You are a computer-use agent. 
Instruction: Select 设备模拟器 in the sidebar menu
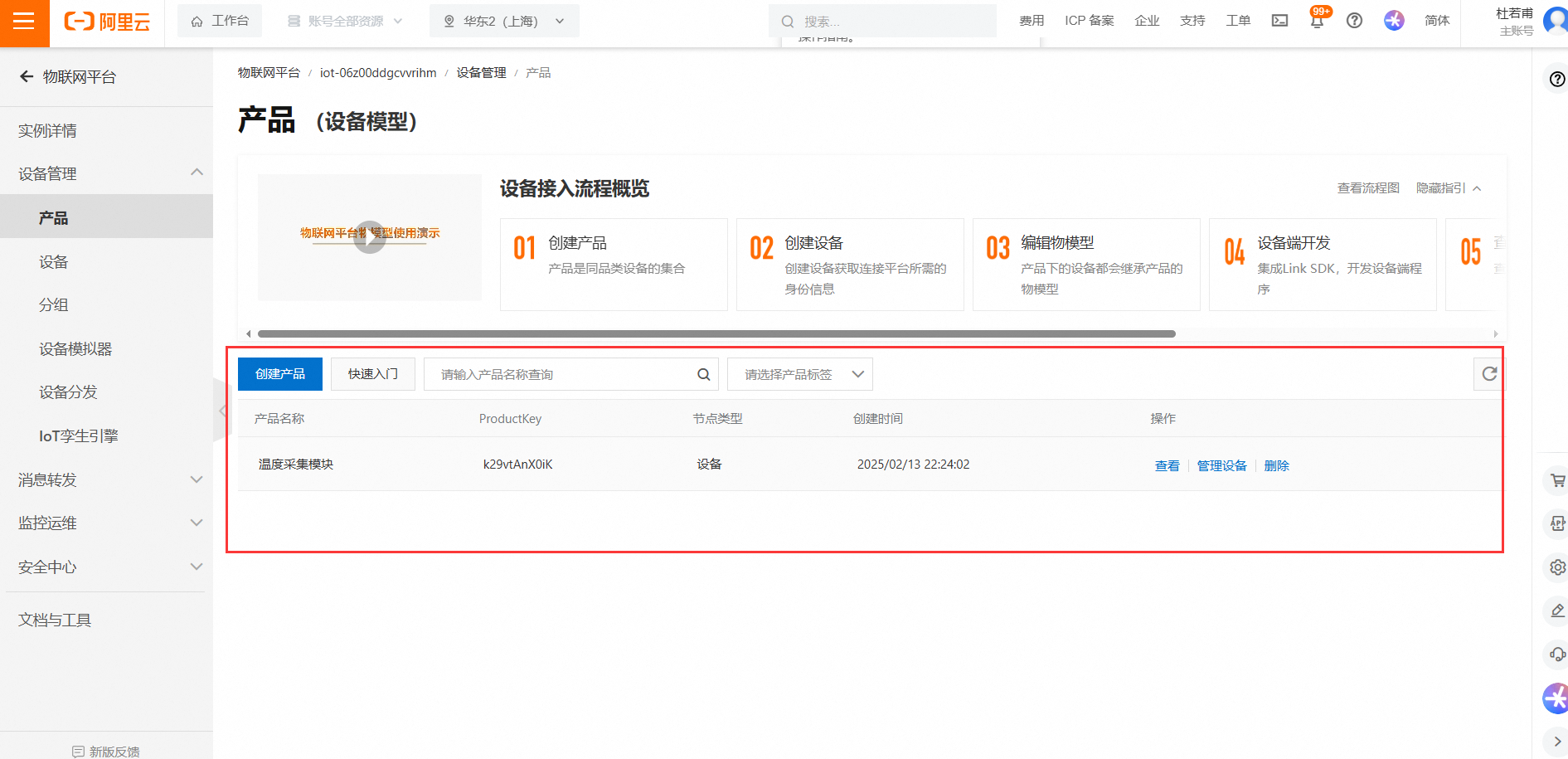tap(75, 349)
